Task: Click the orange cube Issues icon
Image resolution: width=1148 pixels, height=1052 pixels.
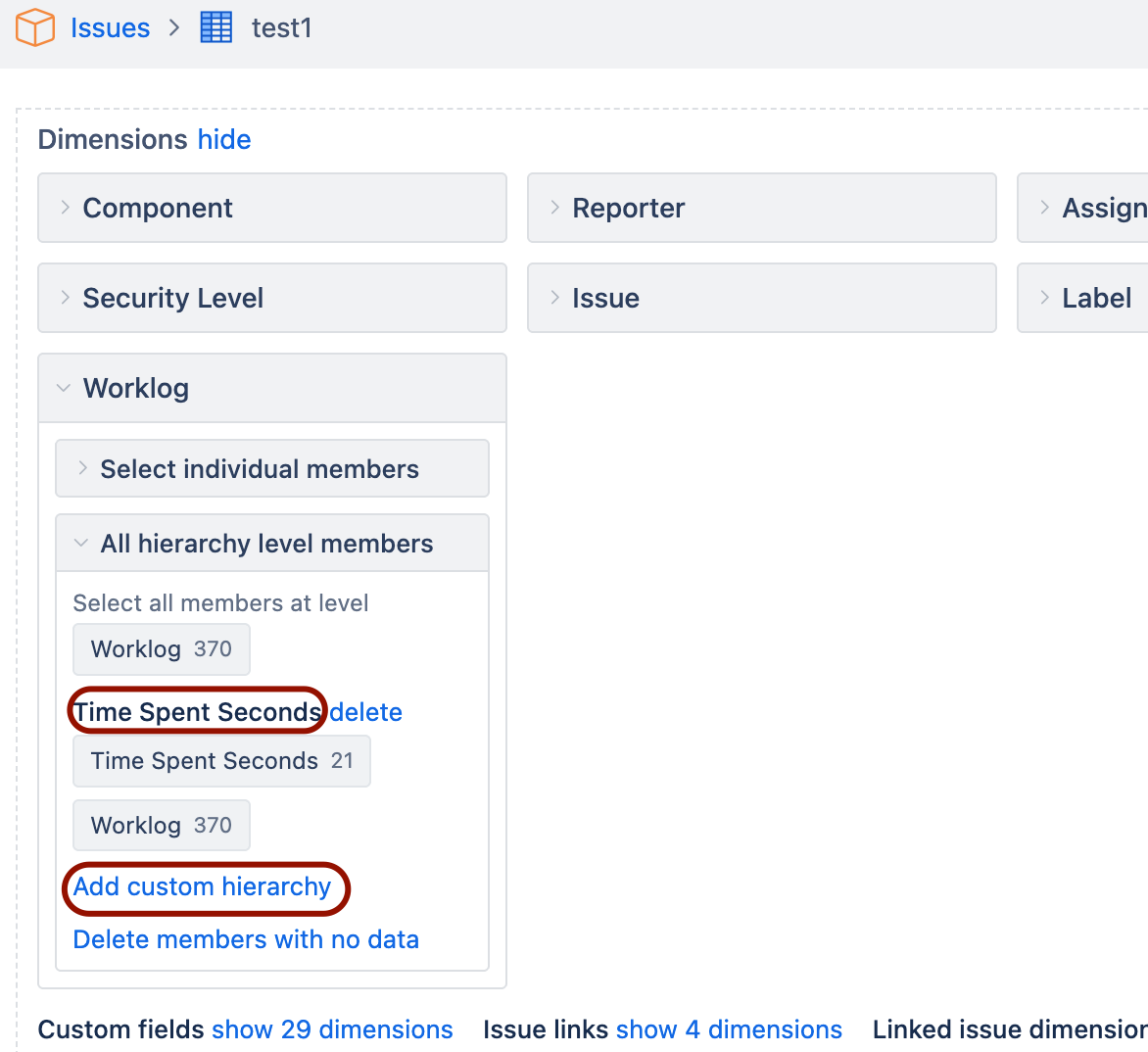Action: (35, 27)
